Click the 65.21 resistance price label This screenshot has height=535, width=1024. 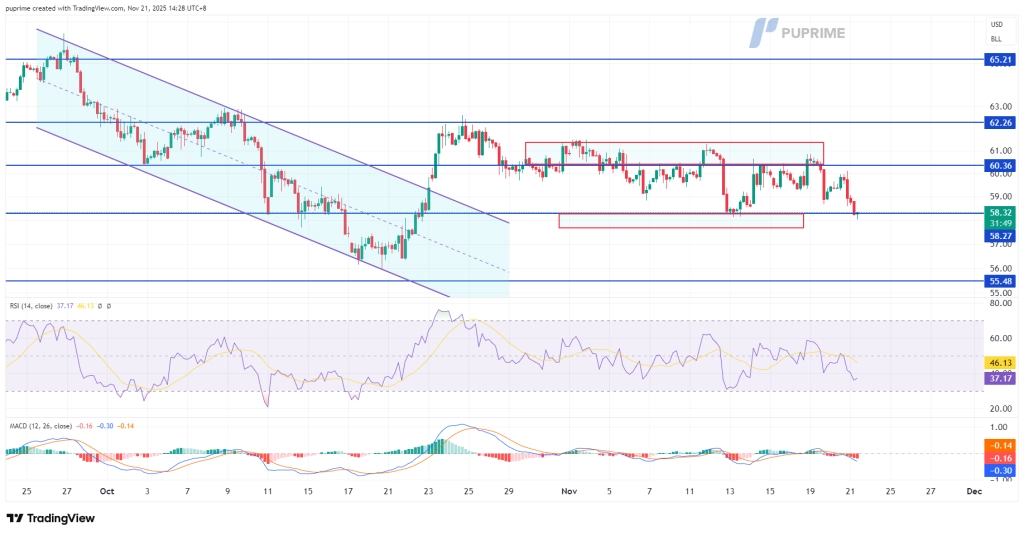1000,60
